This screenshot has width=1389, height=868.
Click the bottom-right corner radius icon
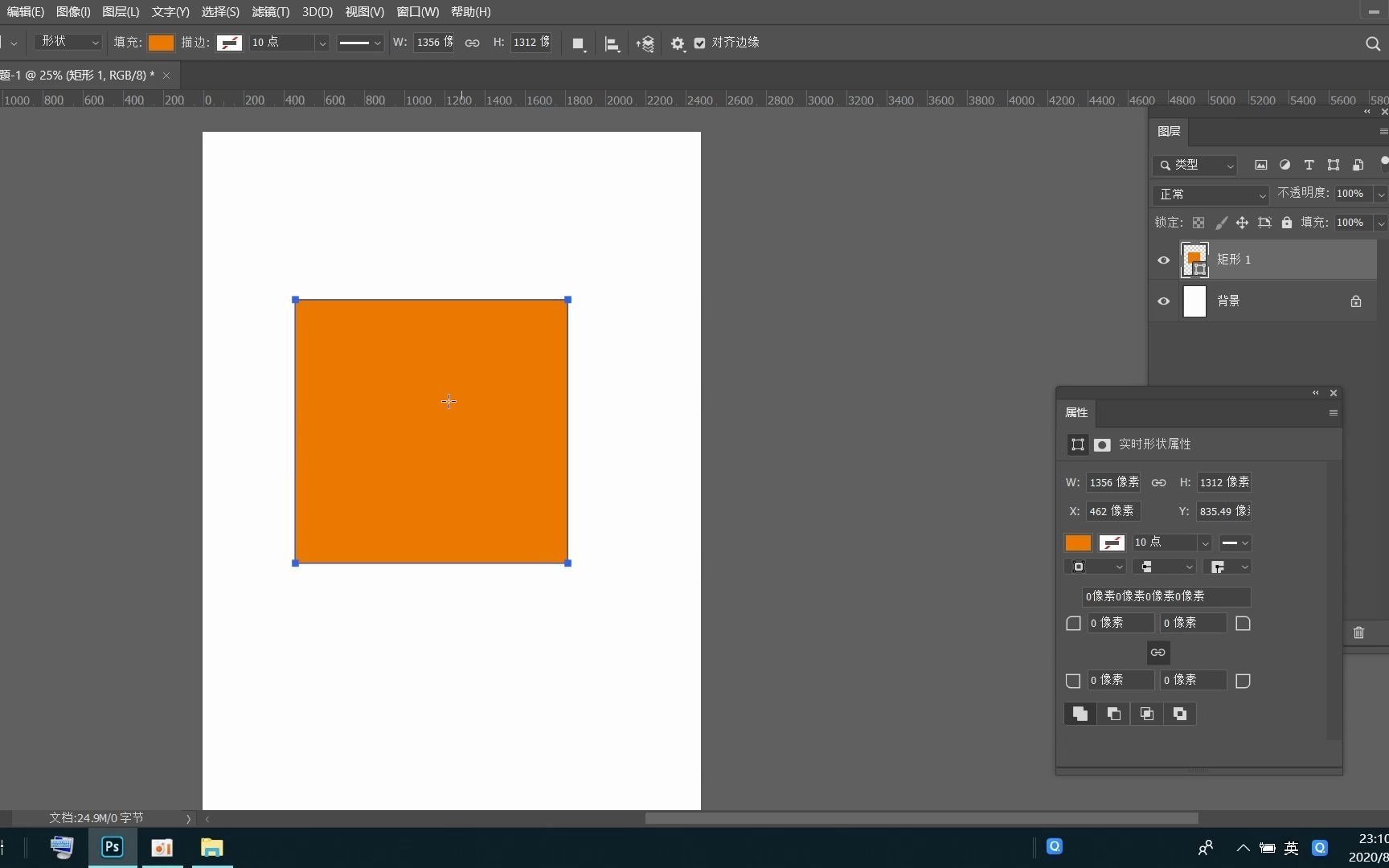coord(1243,682)
